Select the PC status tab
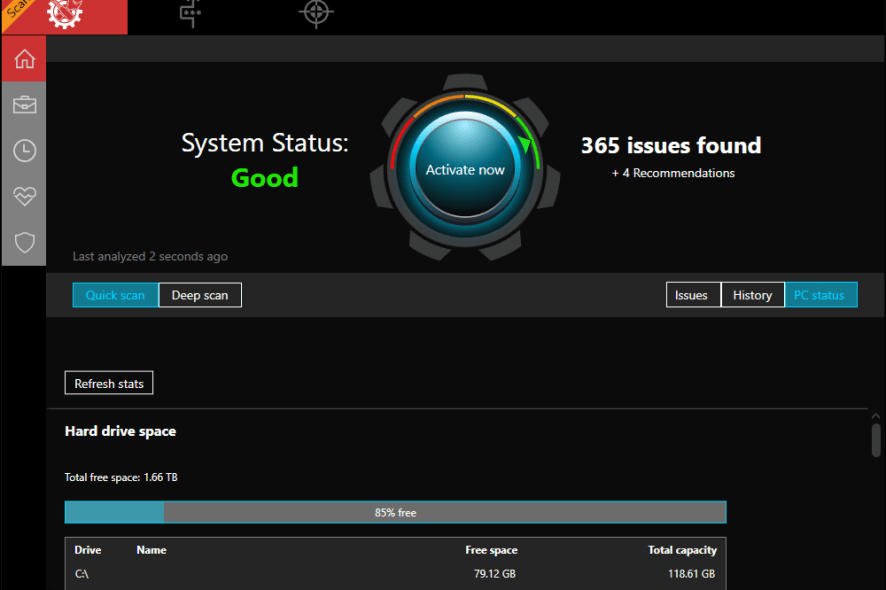The image size is (886, 590). [820, 295]
